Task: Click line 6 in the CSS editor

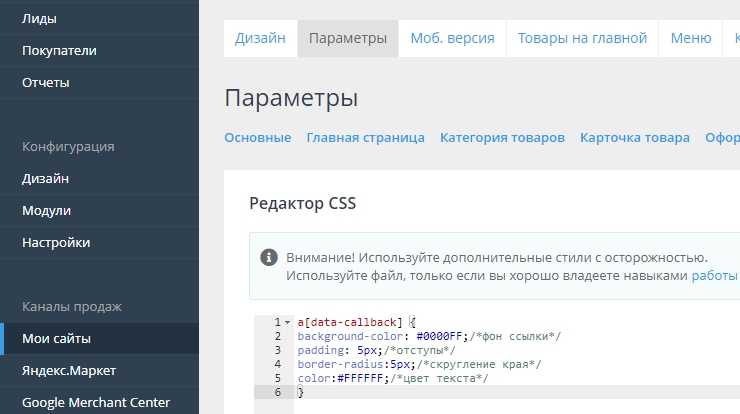Action: [x=400, y=392]
